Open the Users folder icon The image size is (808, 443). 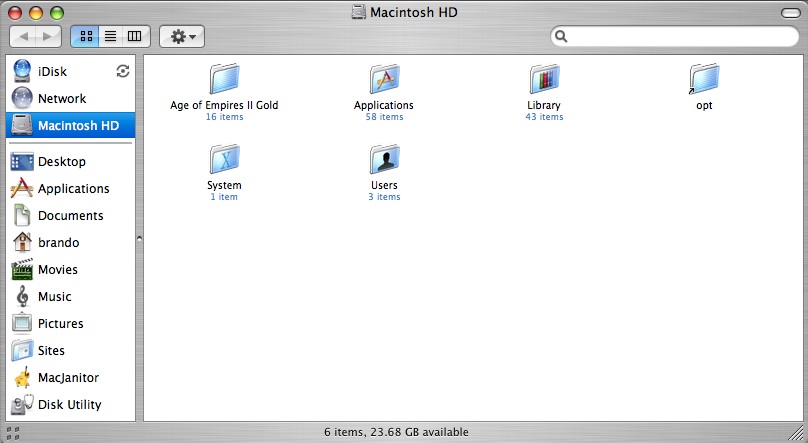click(384, 159)
